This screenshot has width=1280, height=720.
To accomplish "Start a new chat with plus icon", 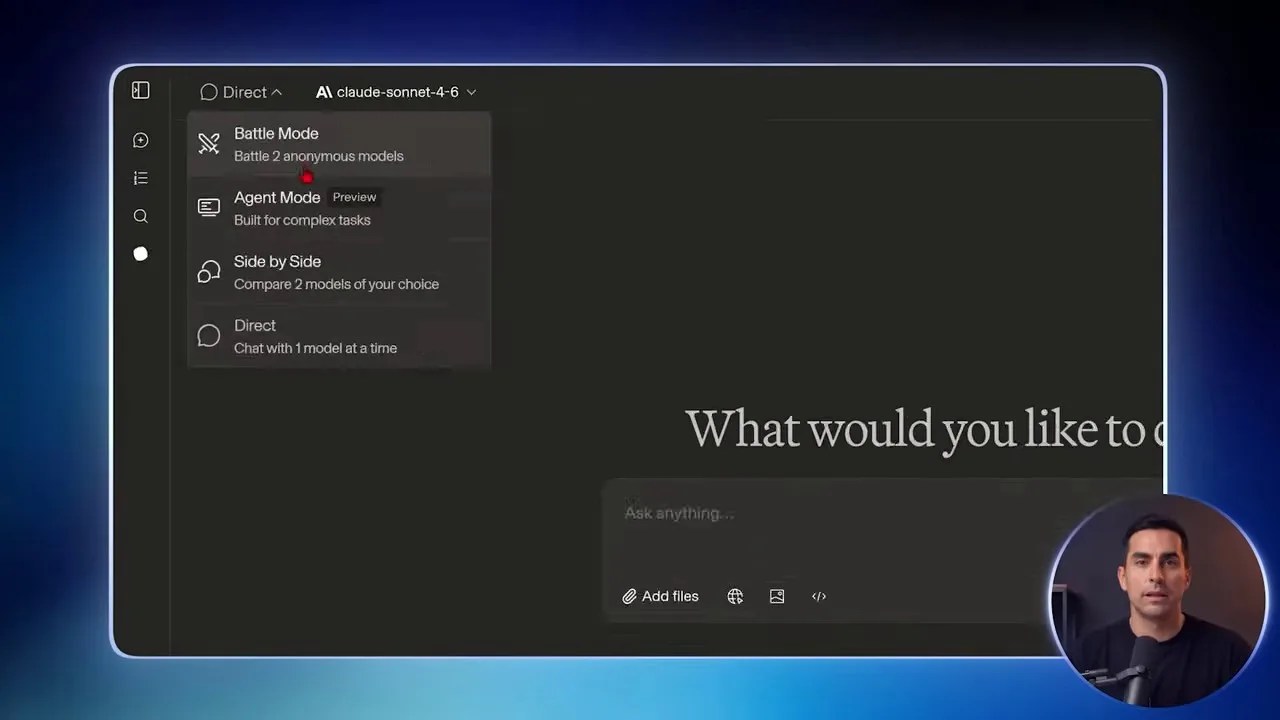I will click(x=141, y=140).
